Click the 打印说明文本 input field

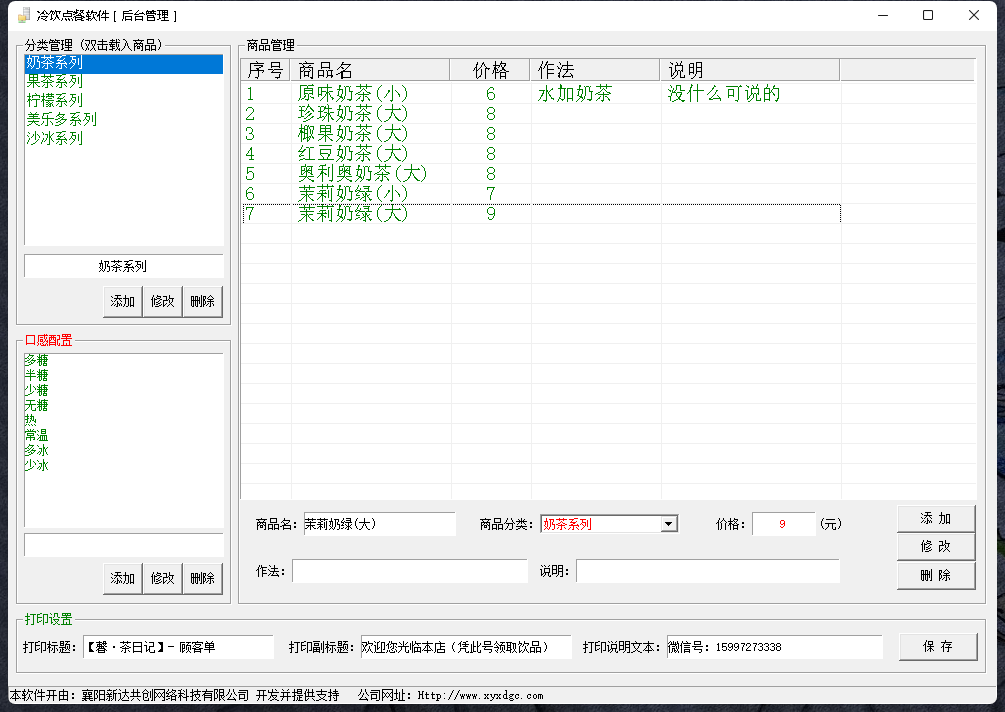[774, 647]
